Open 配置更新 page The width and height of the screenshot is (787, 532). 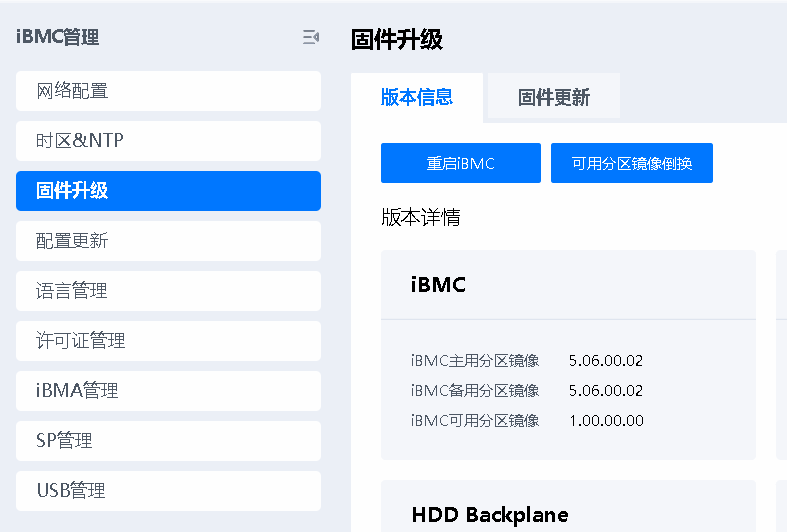coord(168,241)
